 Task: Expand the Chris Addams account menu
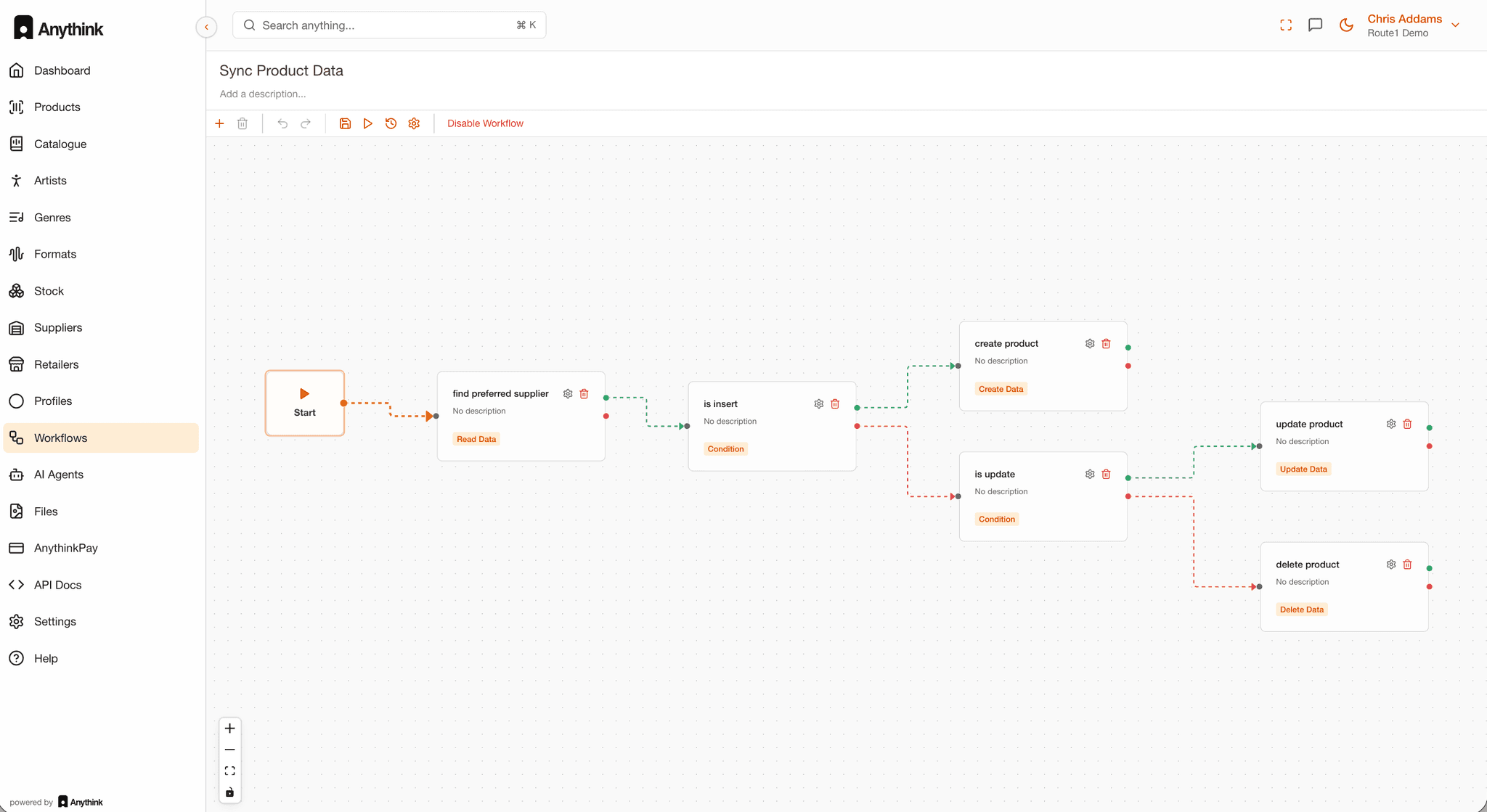pos(1413,25)
